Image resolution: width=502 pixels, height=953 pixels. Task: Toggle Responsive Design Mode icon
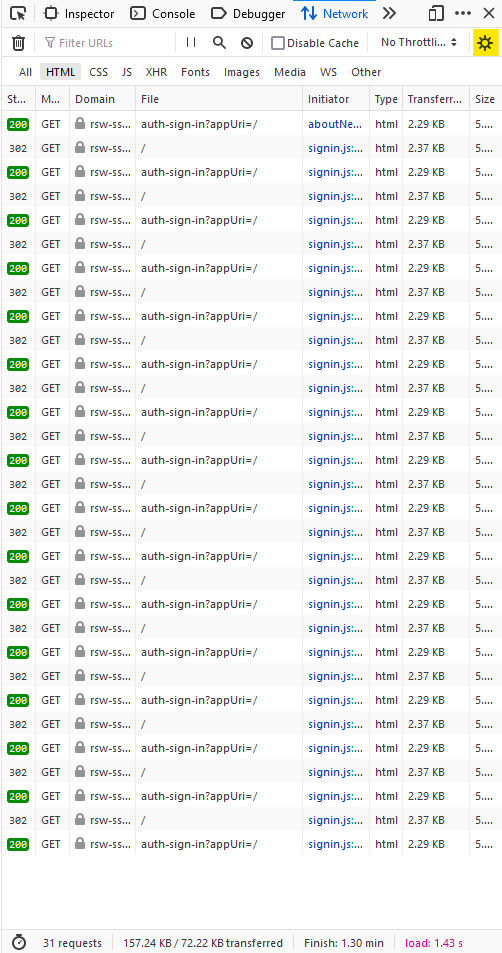click(x=436, y=13)
